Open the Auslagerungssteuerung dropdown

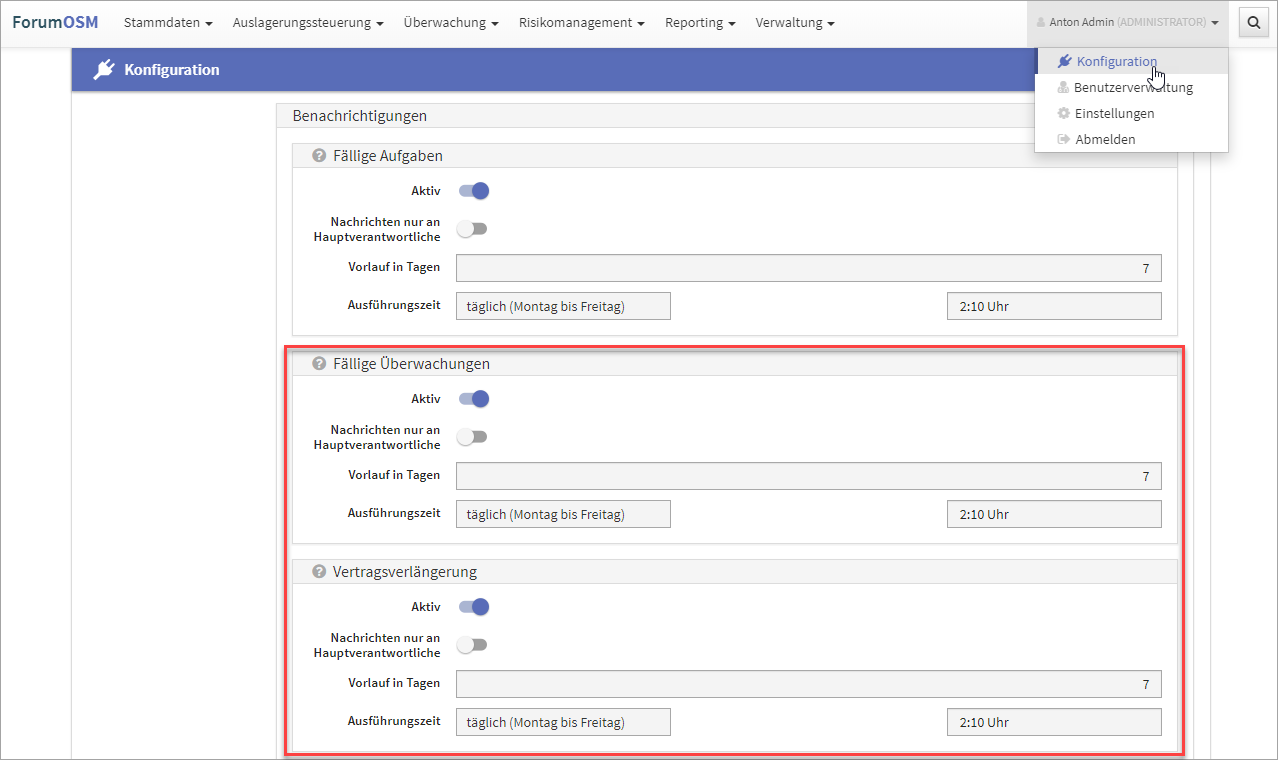tap(308, 23)
